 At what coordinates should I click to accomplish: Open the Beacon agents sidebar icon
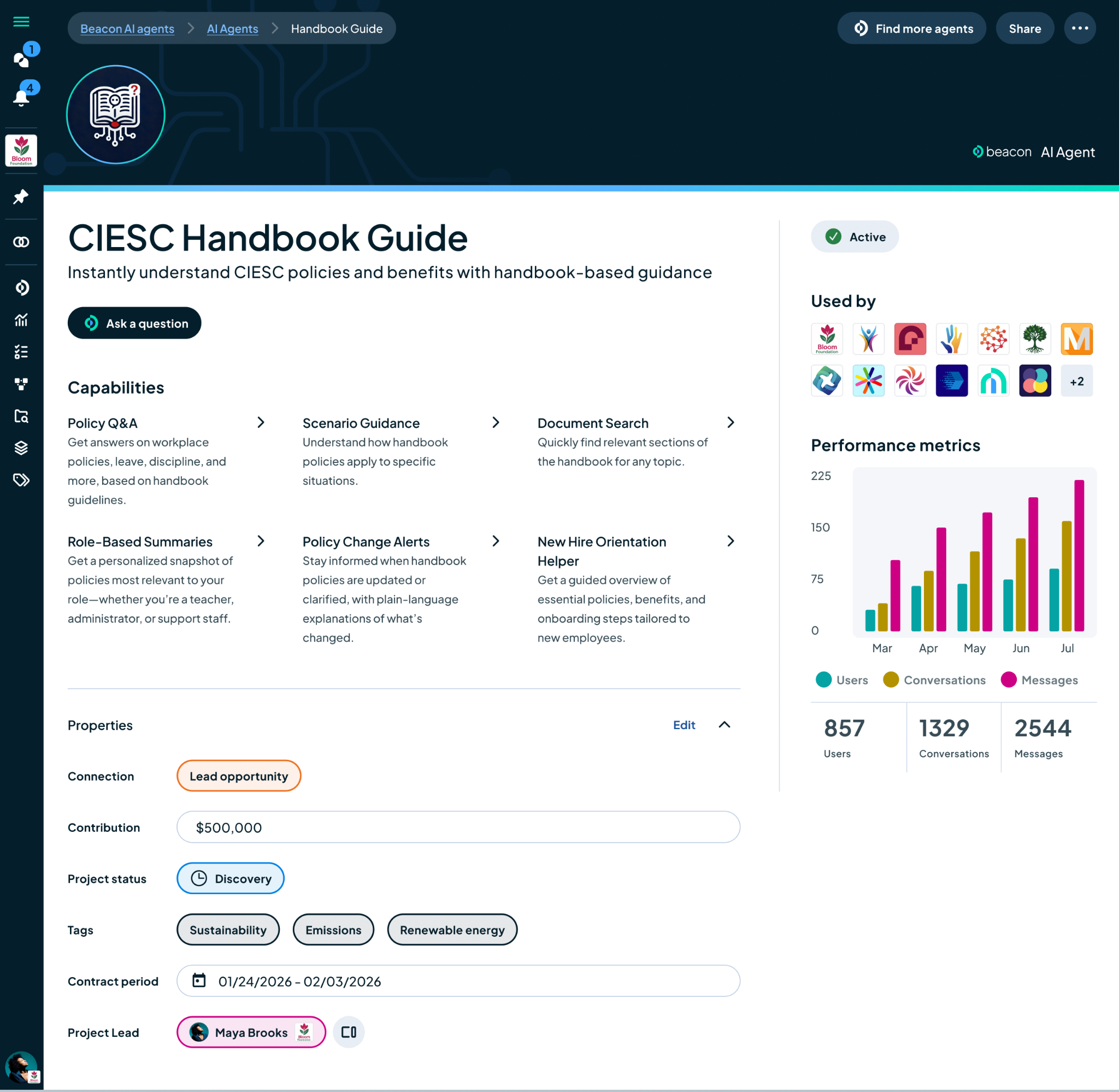pyautogui.click(x=21, y=288)
